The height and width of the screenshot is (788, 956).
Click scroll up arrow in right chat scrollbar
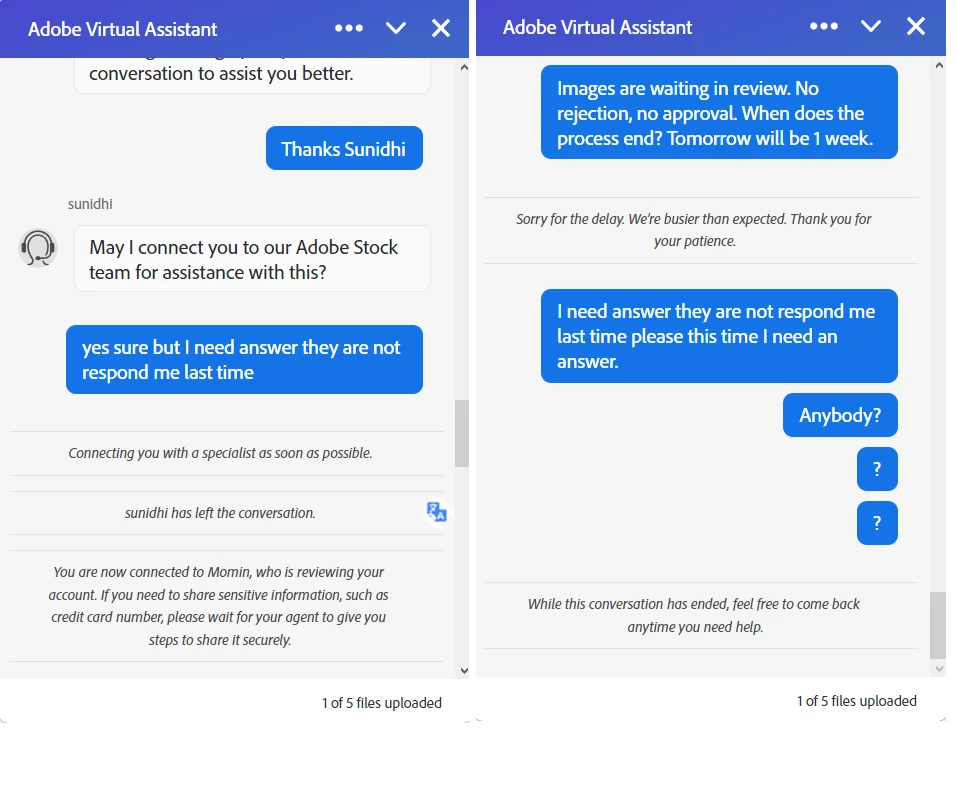pos(939,66)
